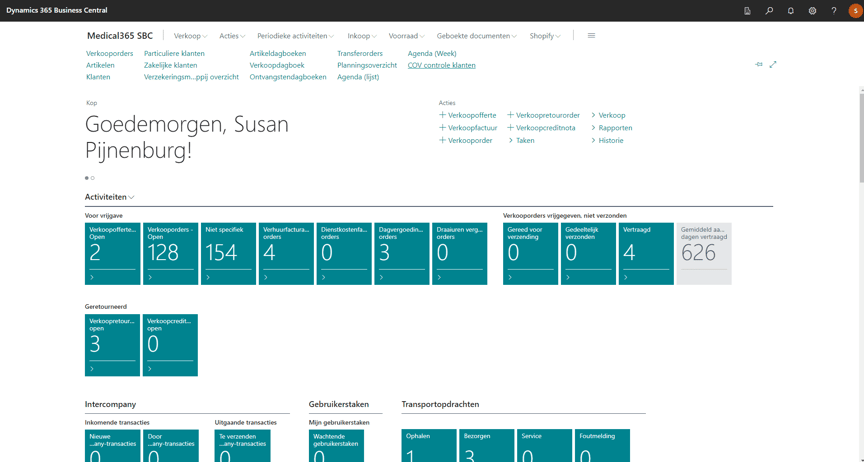This screenshot has height=462, width=864.
Task: Open the Dagvergoeding orders tile
Action: (x=402, y=254)
